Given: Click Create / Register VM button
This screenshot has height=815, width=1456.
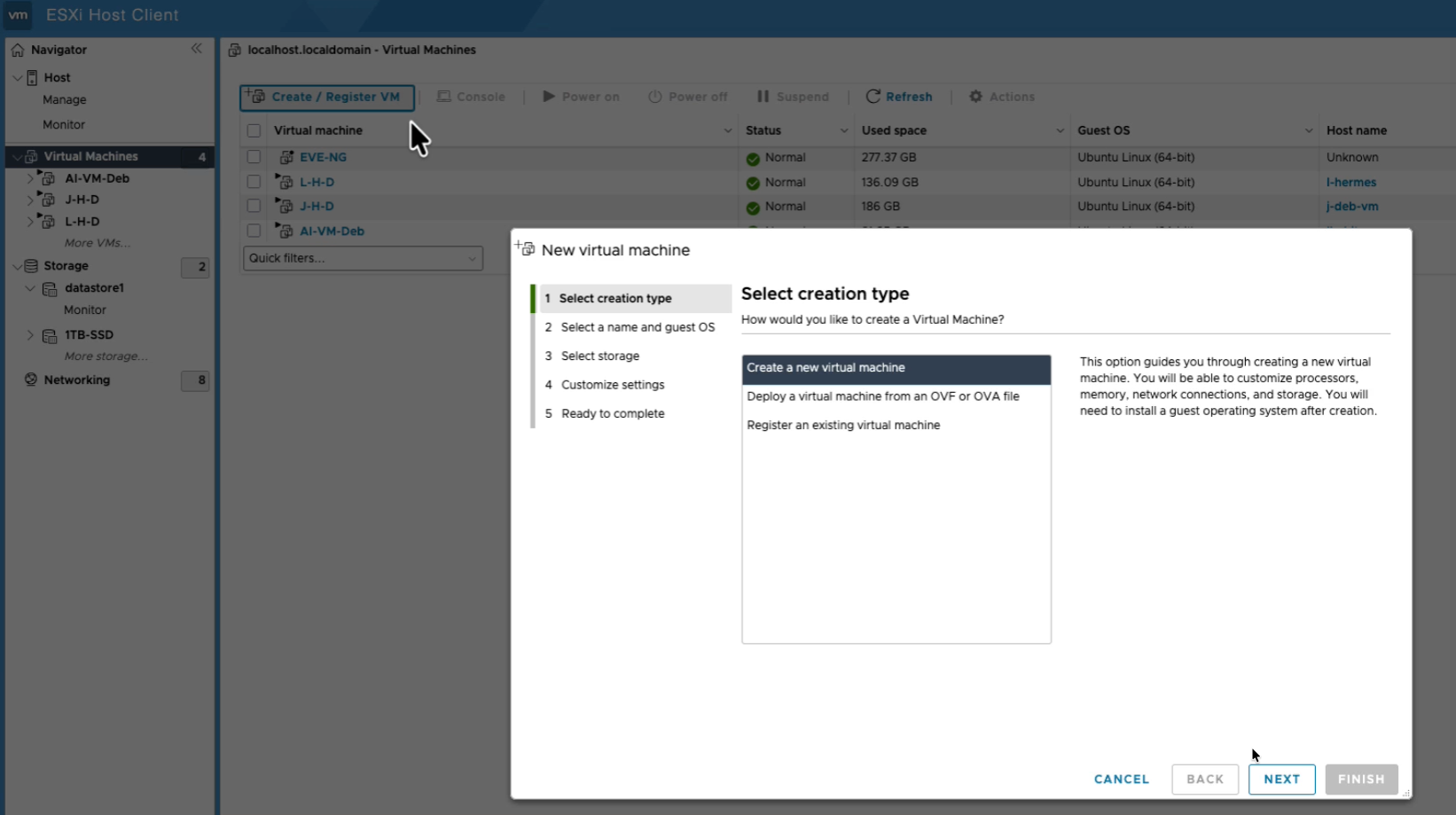Looking at the screenshot, I should pyautogui.click(x=326, y=98).
